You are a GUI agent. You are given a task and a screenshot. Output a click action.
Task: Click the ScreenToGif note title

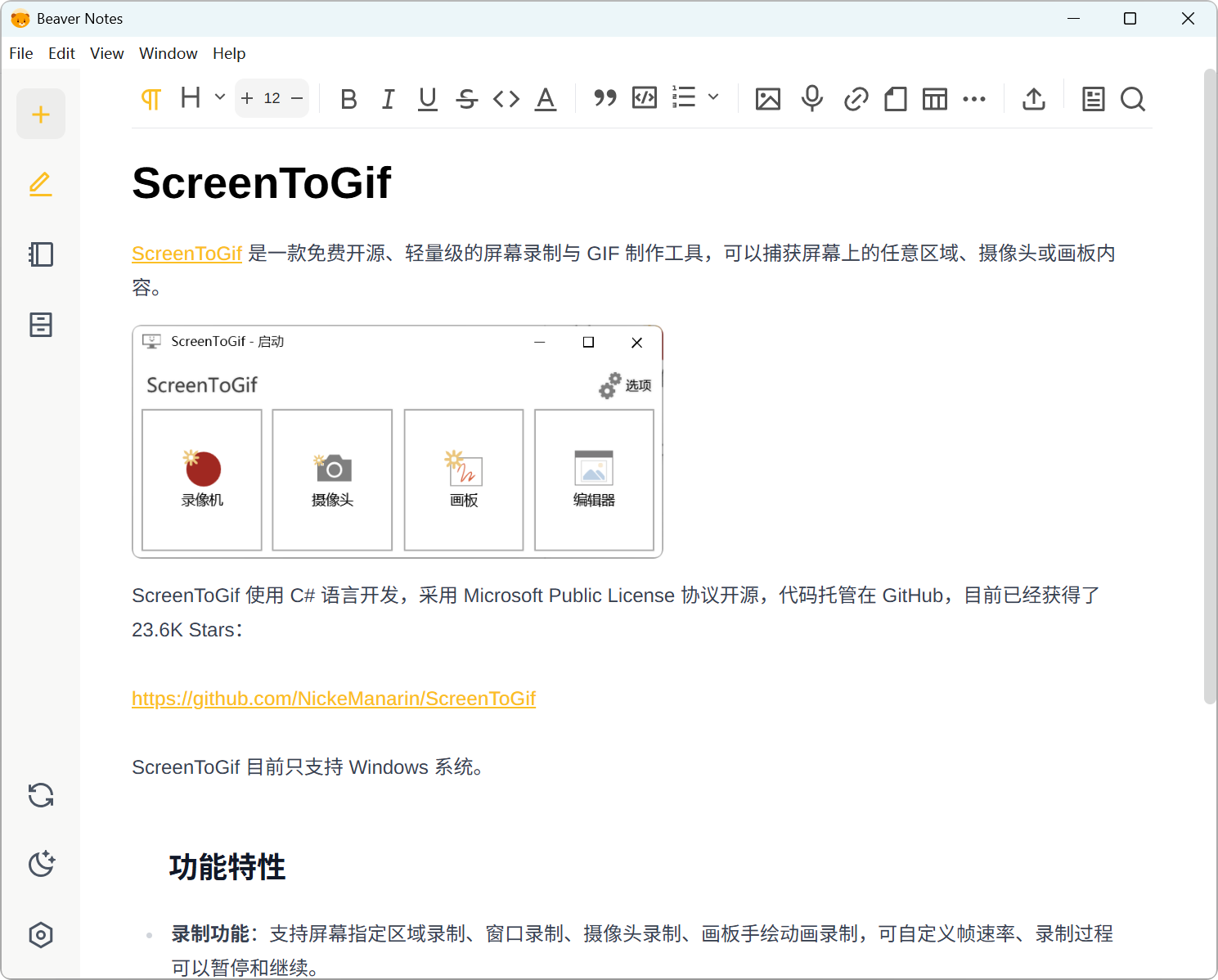262,182
